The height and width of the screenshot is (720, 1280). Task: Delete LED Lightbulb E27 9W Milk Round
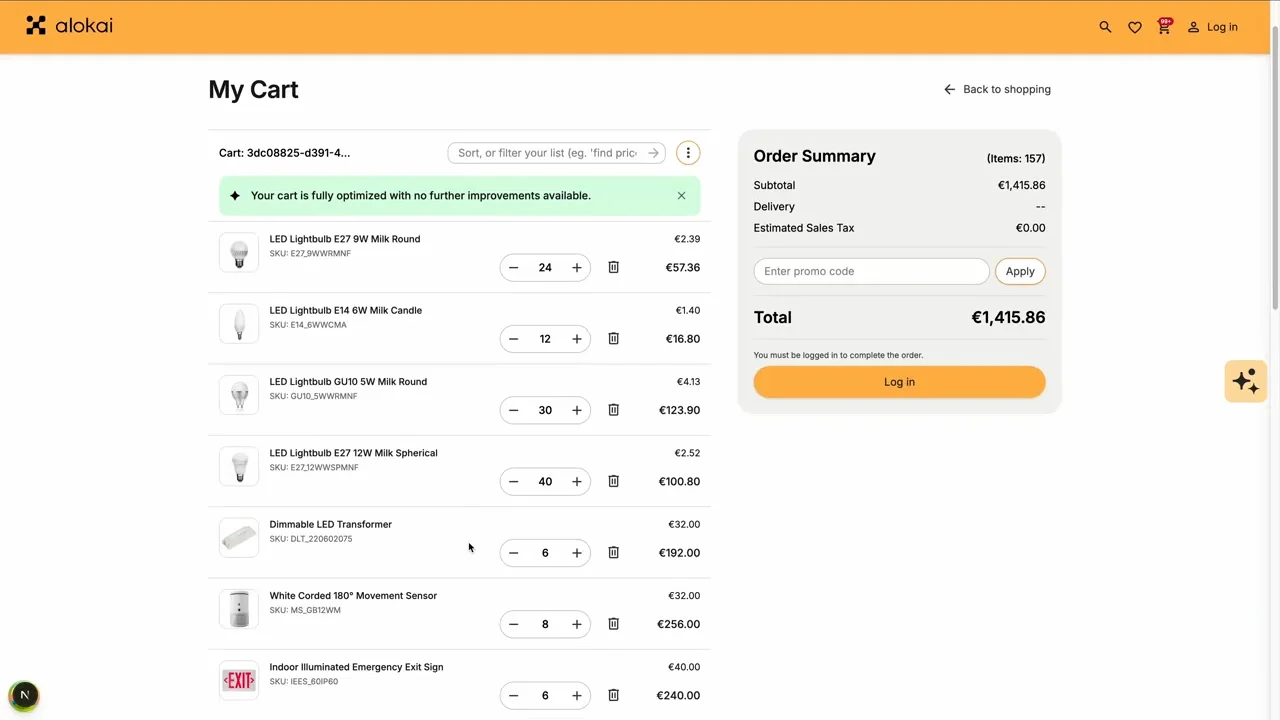coord(614,268)
